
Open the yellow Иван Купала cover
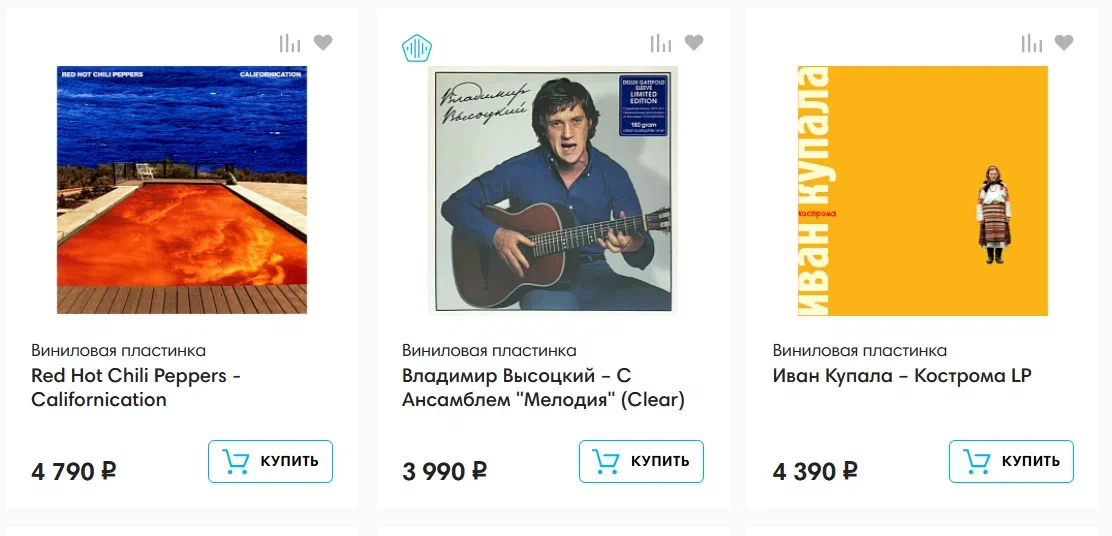(x=923, y=190)
